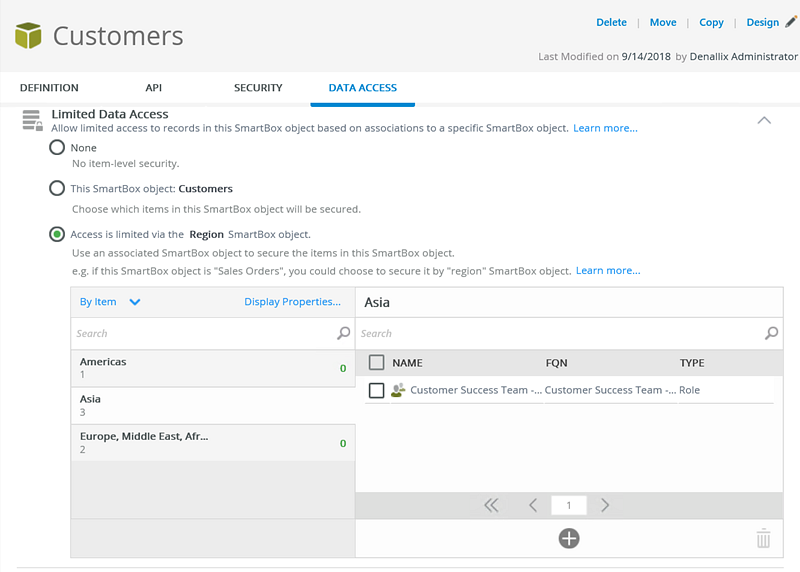Click the right panel search magnifier icon
Screen dimensions: 800x572
(x=771, y=333)
